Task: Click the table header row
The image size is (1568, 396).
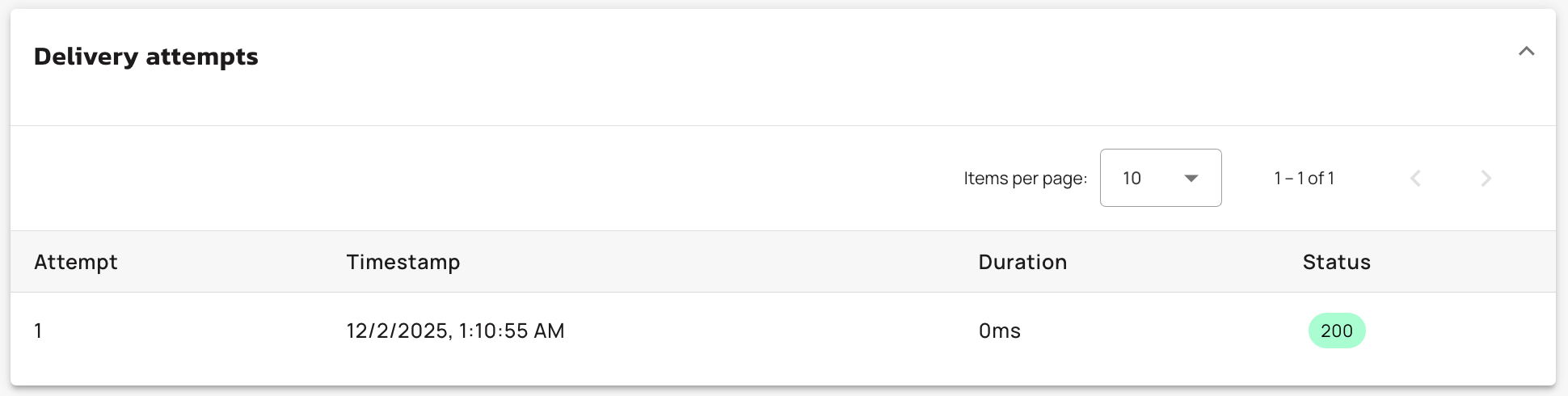Action: [727, 262]
